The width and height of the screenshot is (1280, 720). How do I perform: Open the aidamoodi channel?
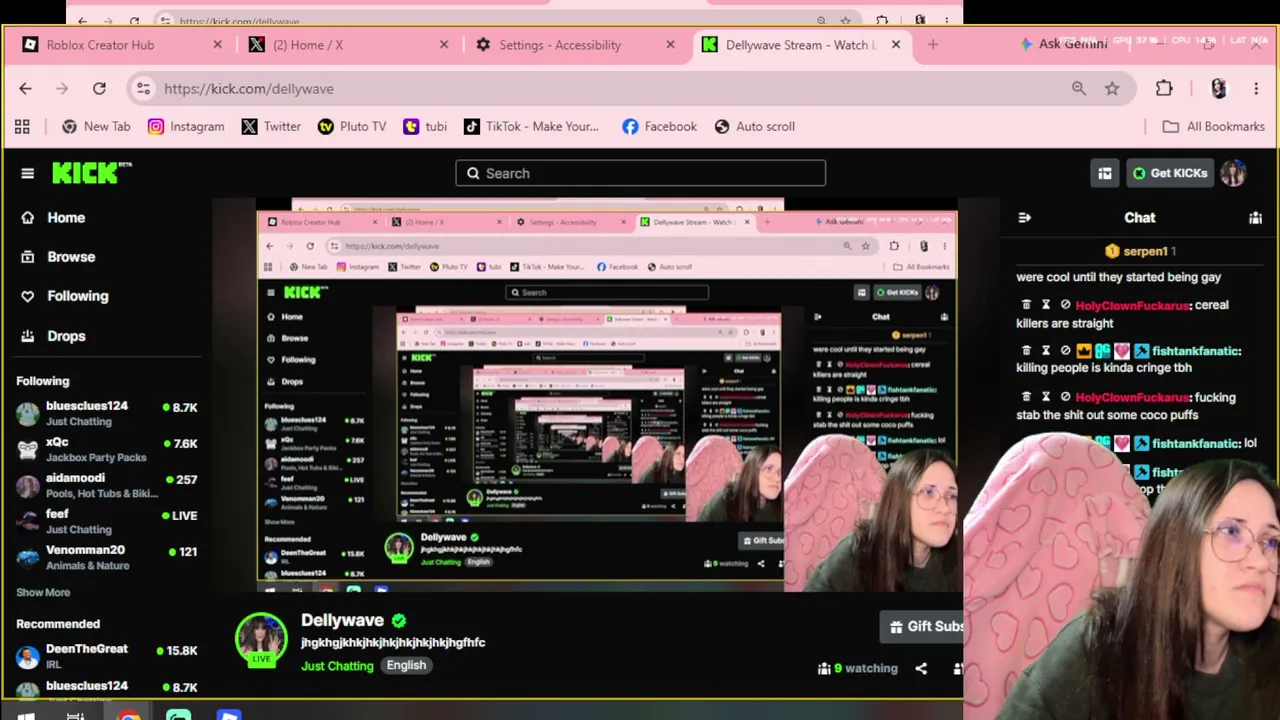[107, 486]
